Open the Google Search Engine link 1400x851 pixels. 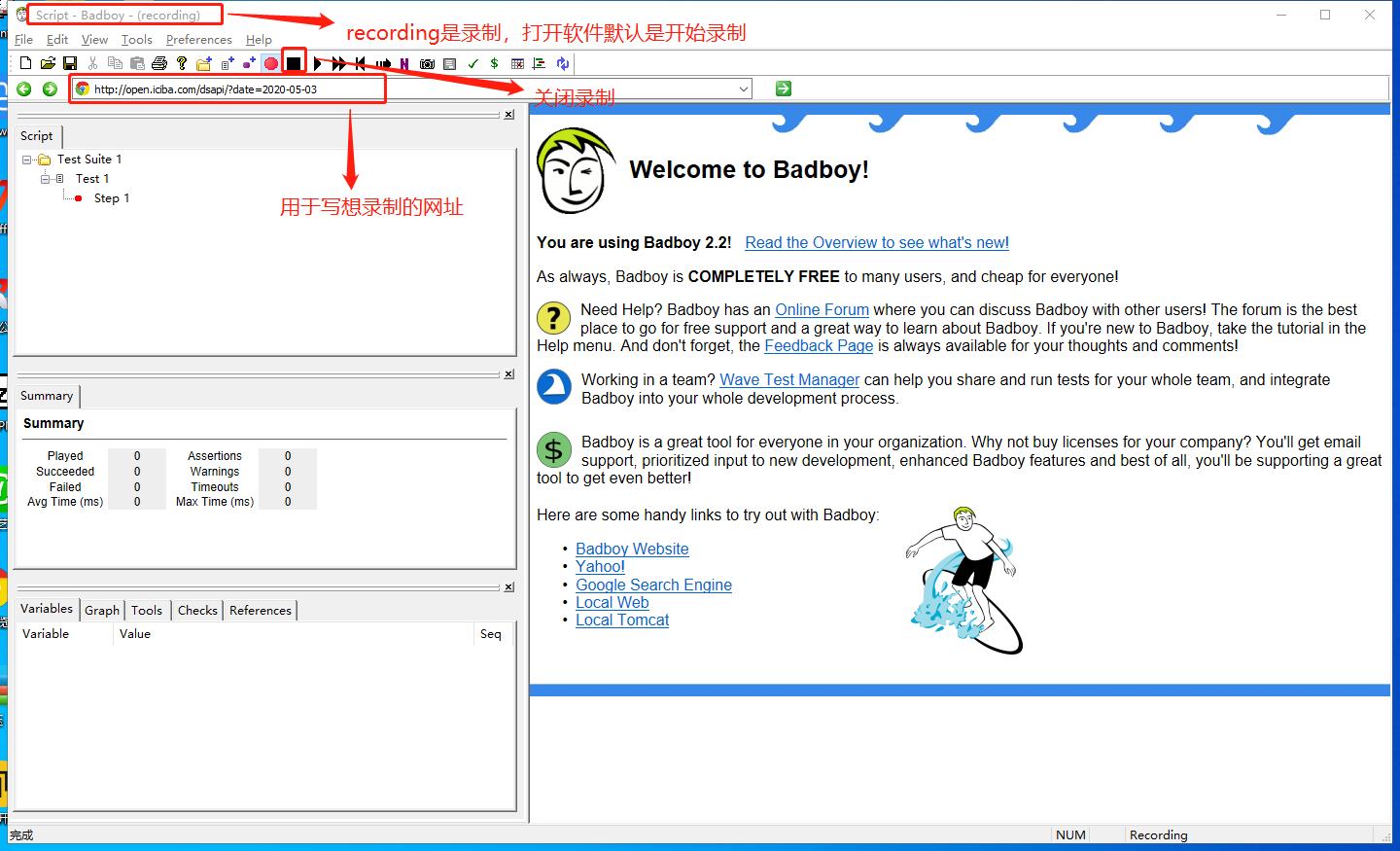[653, 585]
